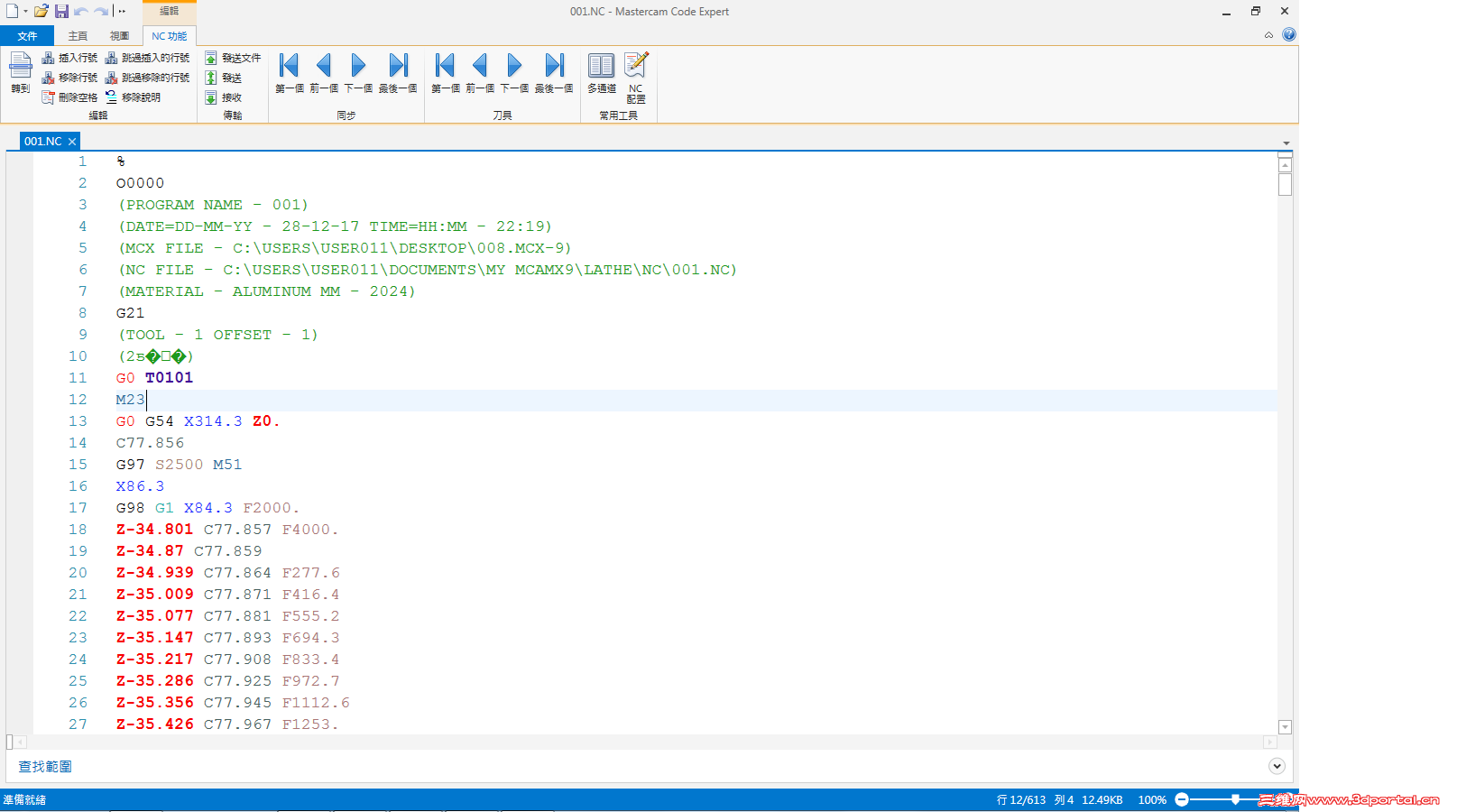This screenshot has width=1457, height=812.
Task: Open the NC 配置 configuration tool
Action: coord(636,78)
